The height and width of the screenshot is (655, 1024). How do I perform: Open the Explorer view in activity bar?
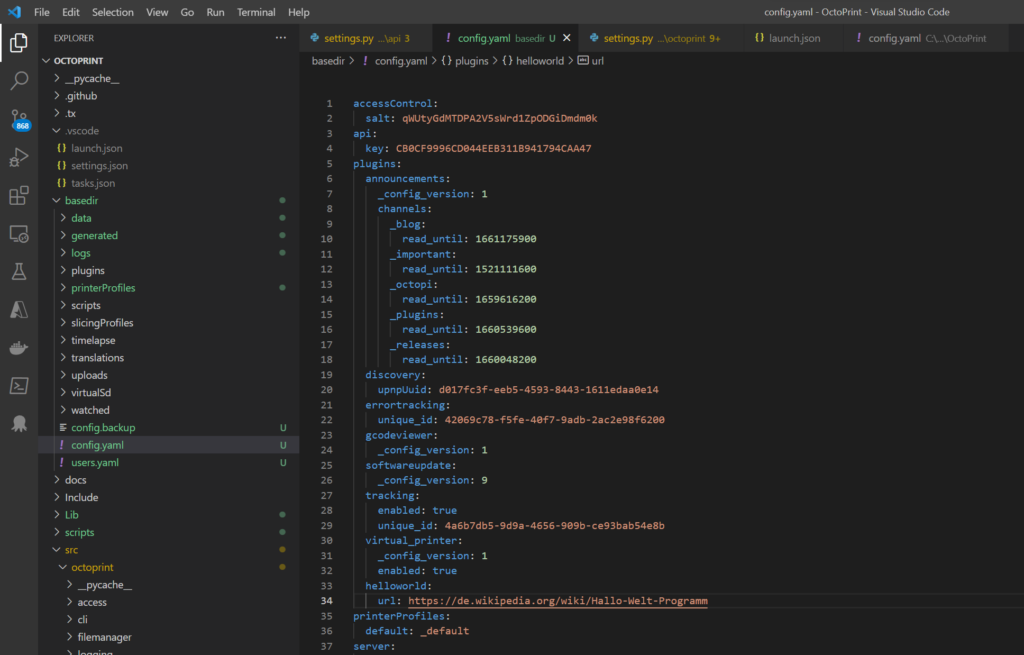tap(19, 43)
